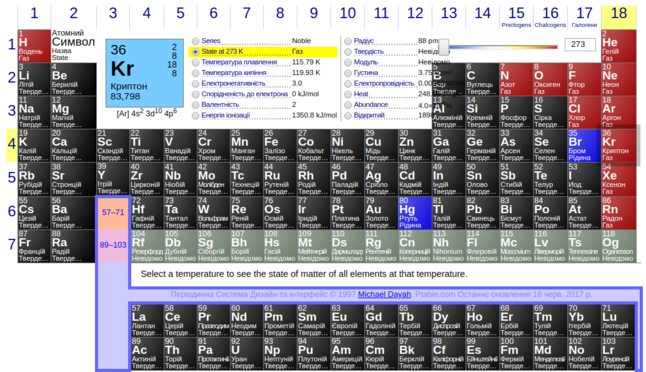Image resolution: width=646 pixels, height=372 pixels.
Task: Click the Carbon (C) element cell
Action: click(482, 79)
